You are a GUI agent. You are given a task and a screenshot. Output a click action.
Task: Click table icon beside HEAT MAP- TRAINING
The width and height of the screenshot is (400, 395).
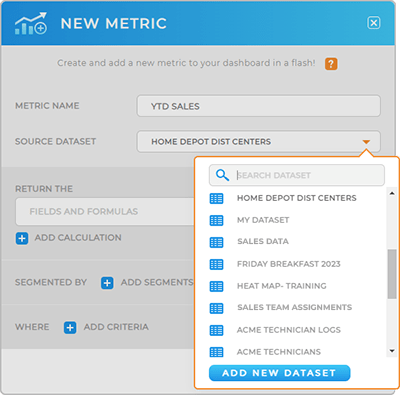(216, 286)
